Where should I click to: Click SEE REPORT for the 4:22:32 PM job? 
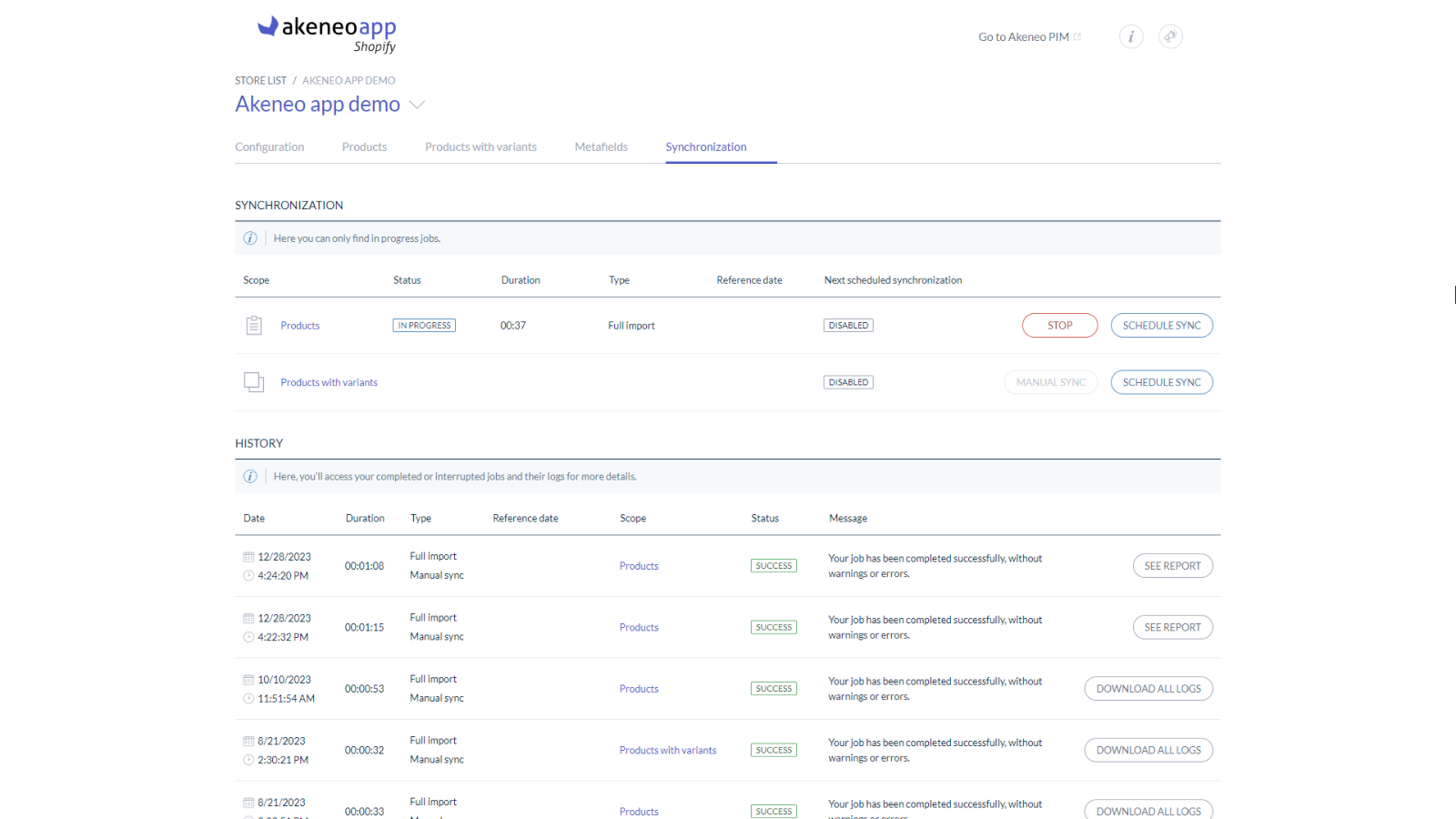(1173, 627)
